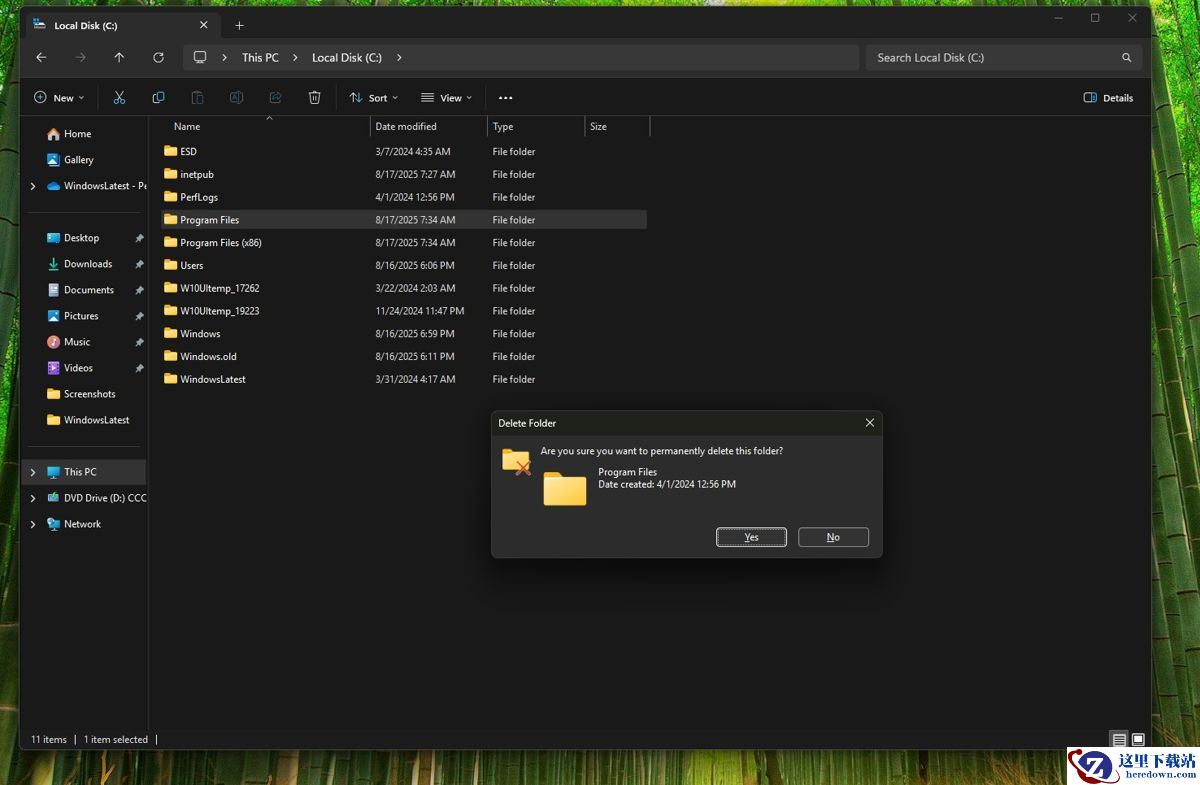The height and width of the screenshot is (785, 1200).
Task: Go up one folder with Up arrow
Action: point(119,58)
